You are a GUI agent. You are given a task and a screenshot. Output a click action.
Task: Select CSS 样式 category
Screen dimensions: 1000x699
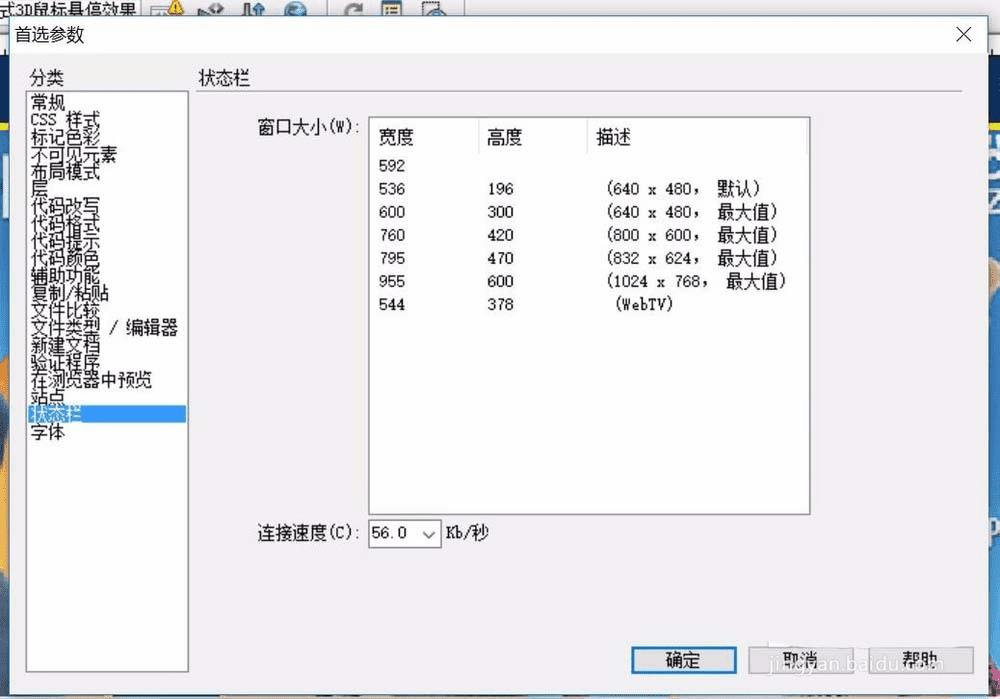pyautogui.click(x=65, y=119)
